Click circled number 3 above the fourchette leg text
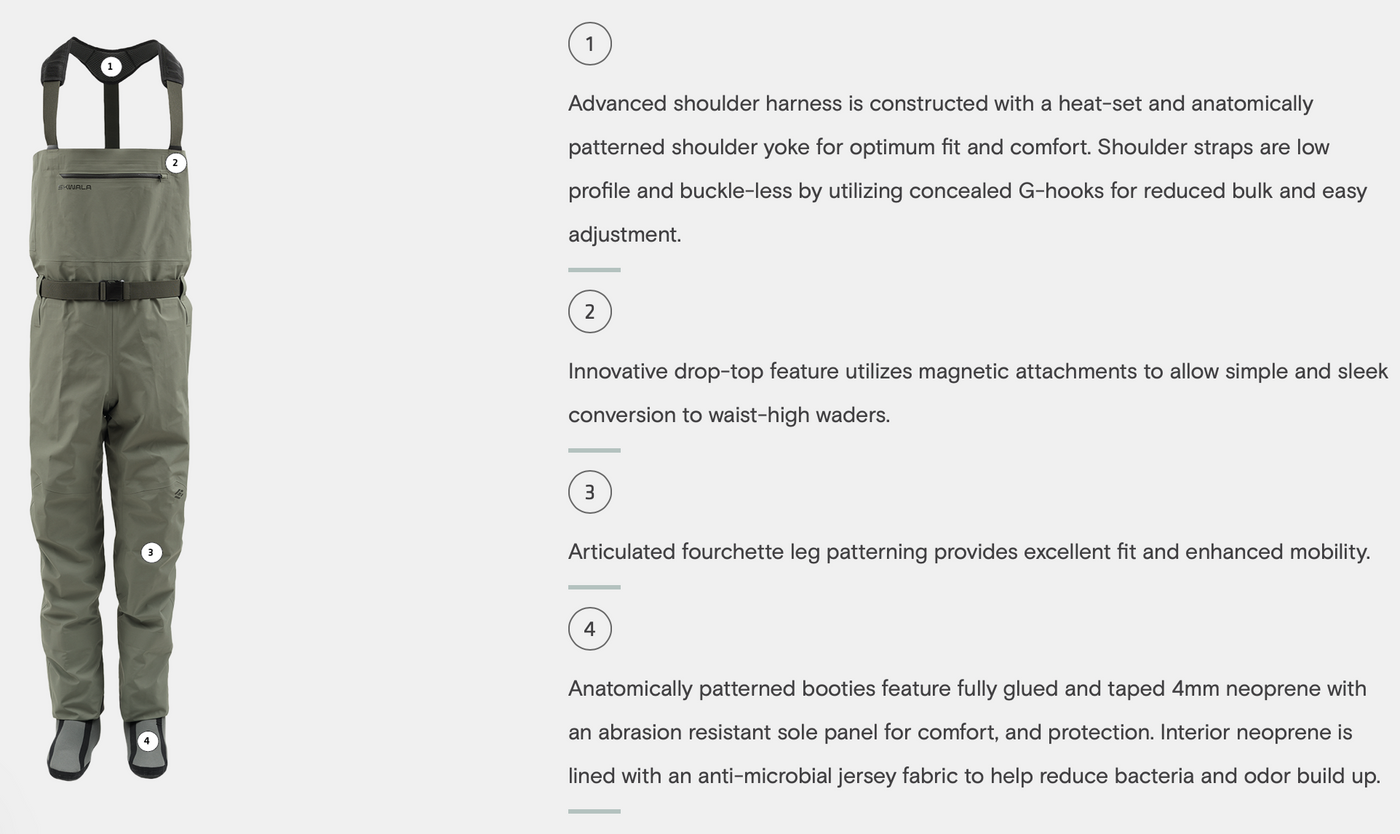1400x834 pixels. (589, 492)
